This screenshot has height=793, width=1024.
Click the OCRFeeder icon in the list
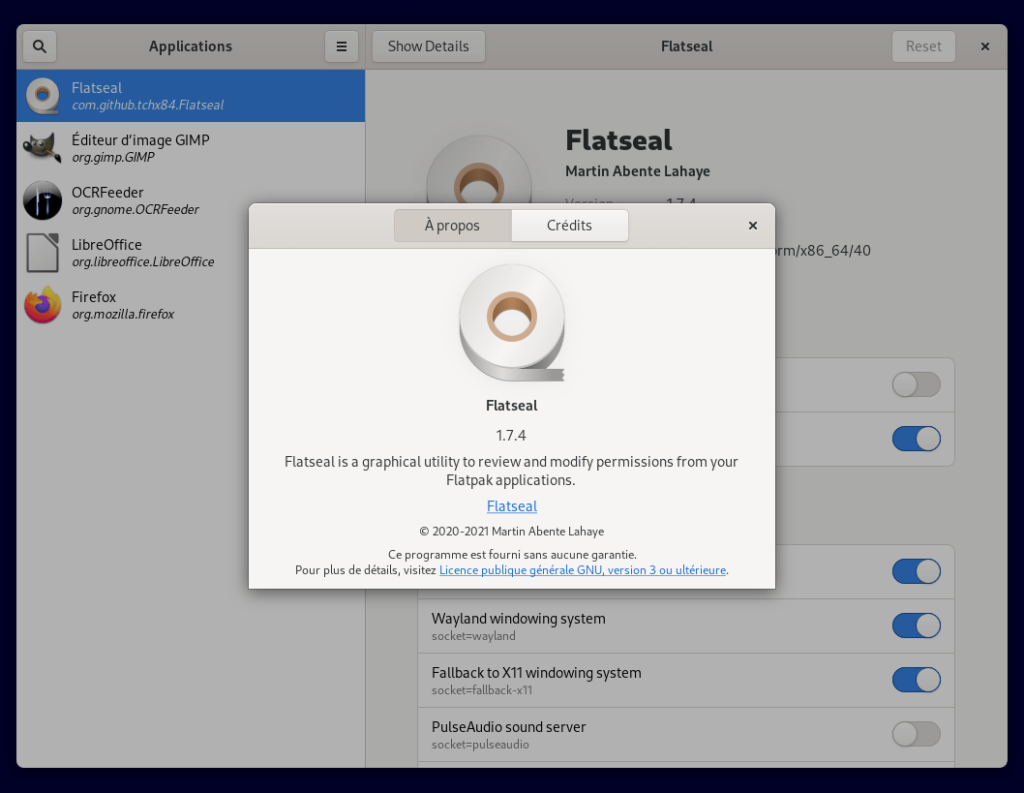(42, 201)
